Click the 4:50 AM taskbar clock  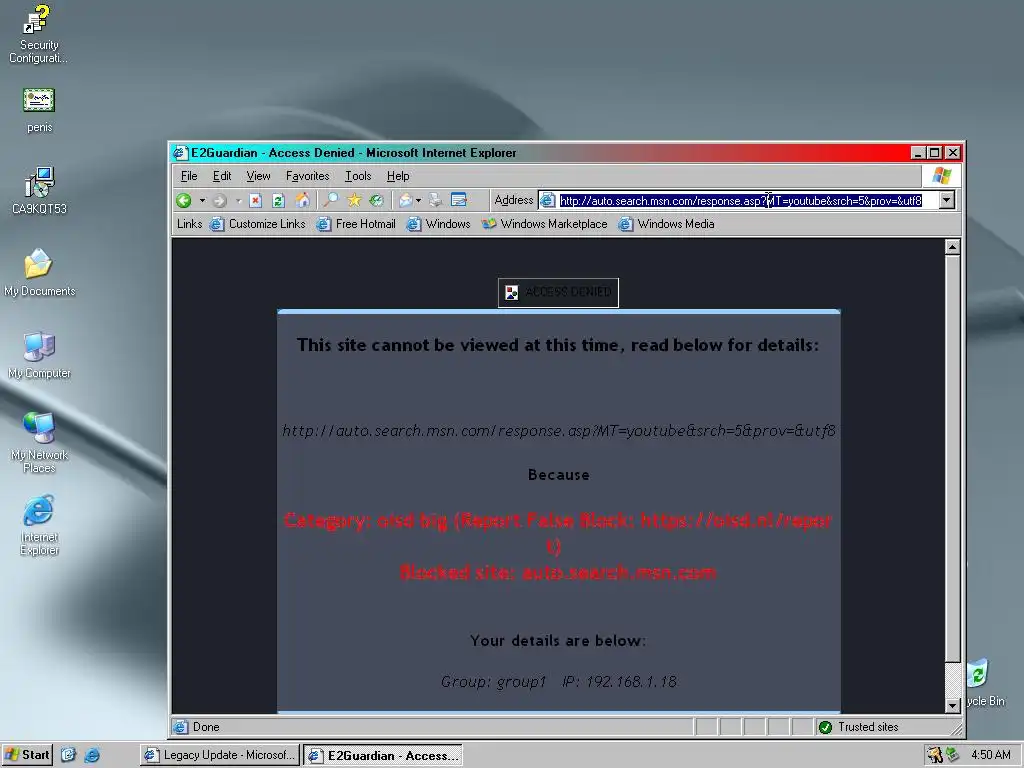(x=991, y=755)
